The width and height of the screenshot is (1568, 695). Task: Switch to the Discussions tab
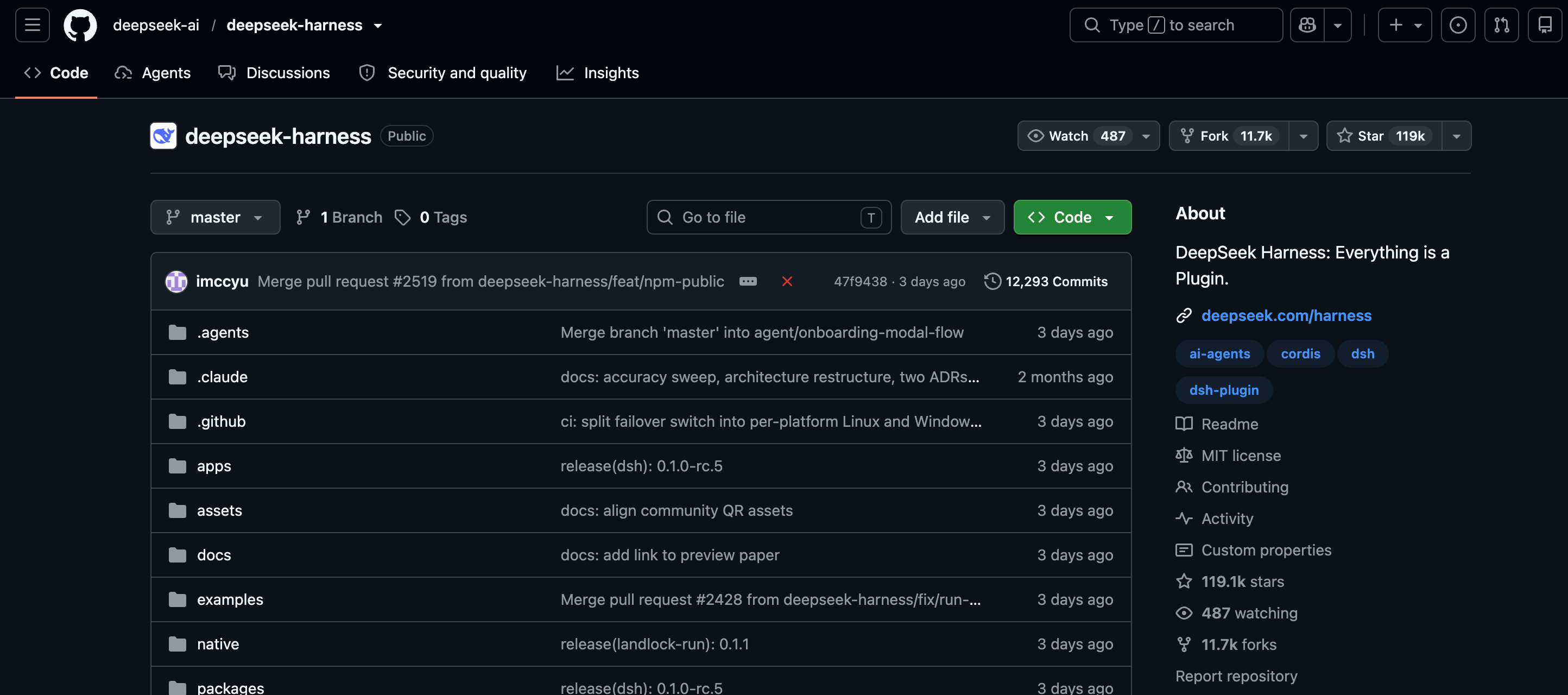274,73
